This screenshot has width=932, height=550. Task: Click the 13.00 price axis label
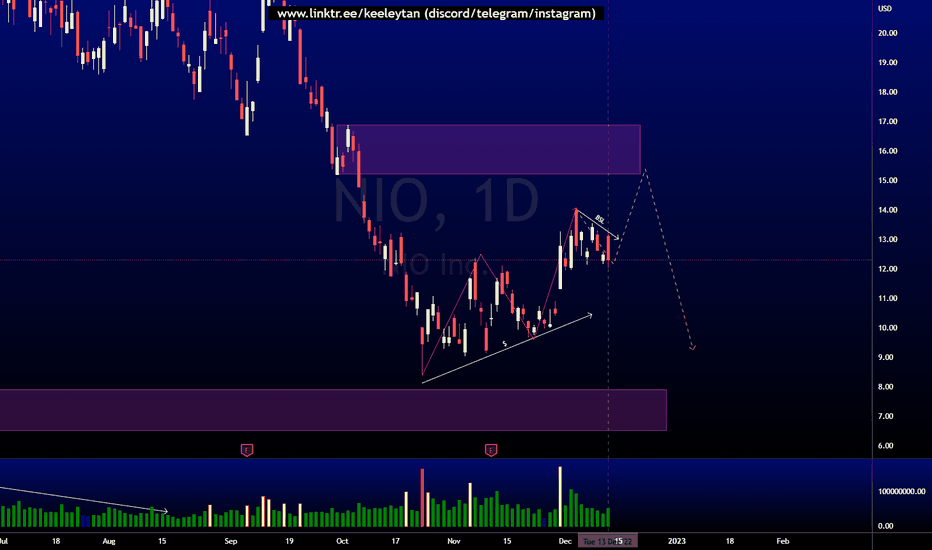(x=887, y=240)
